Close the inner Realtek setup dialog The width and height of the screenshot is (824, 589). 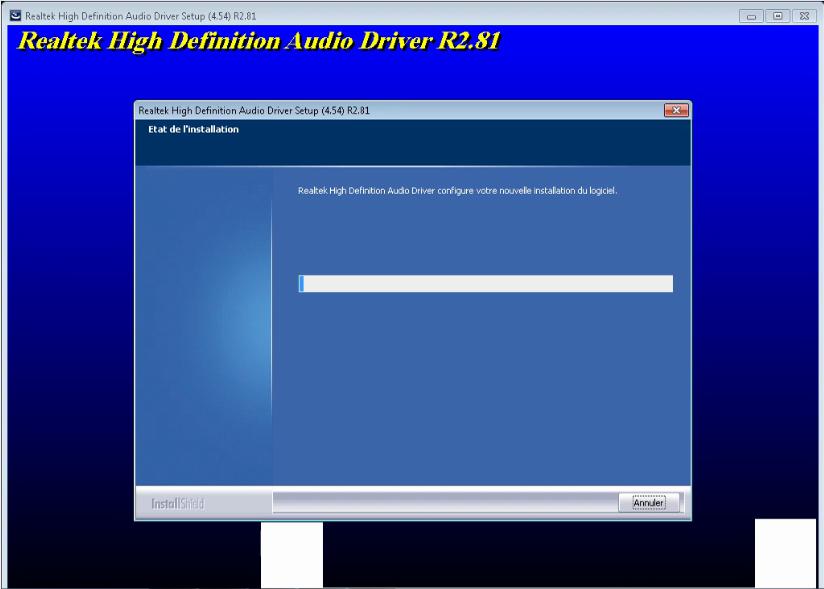(676, 110)
